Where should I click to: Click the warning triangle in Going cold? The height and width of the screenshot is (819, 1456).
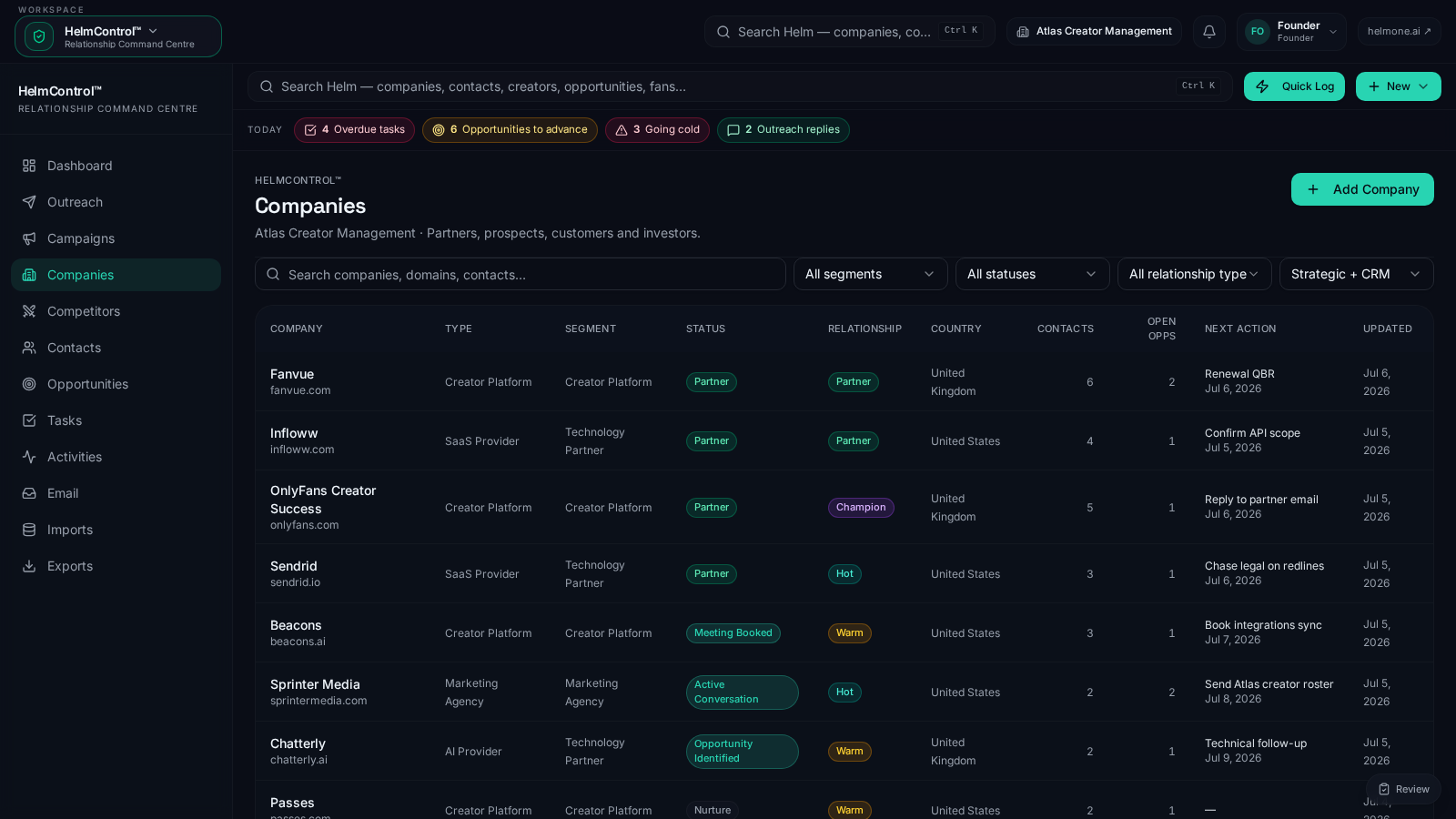[x=622, y=130]
